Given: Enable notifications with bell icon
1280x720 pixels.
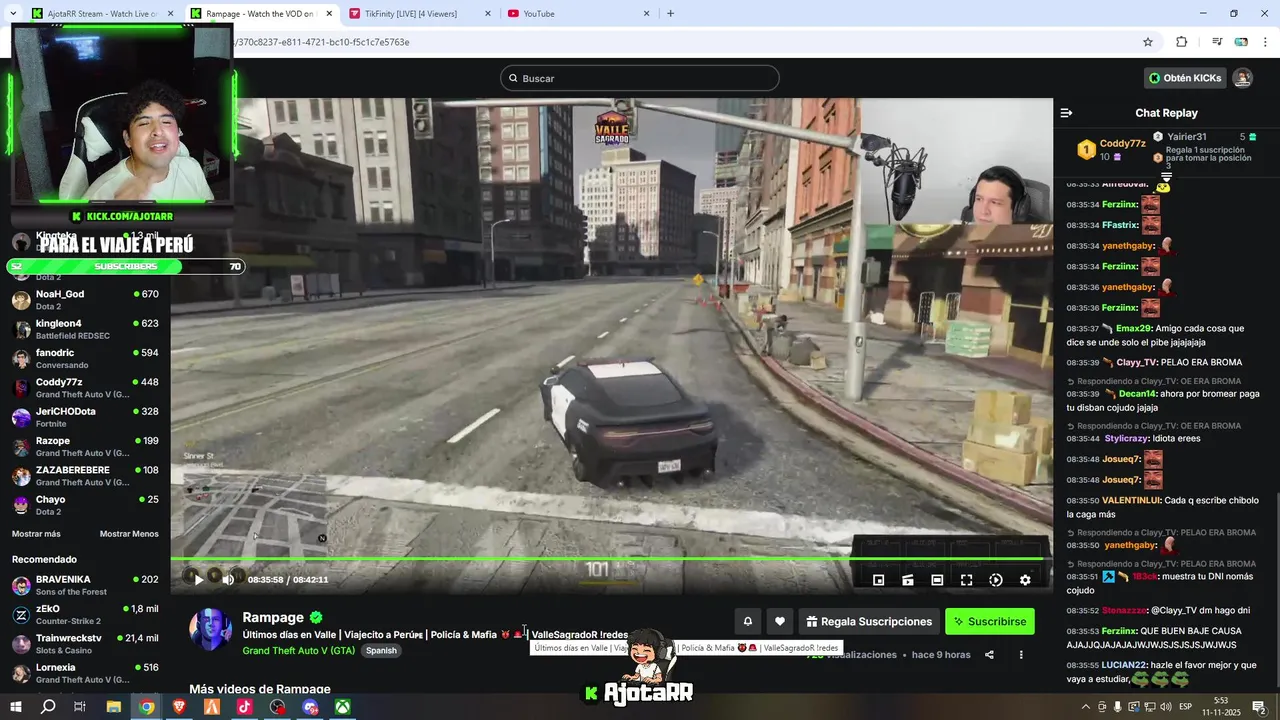Looking at the screenshot, I should pyautogui.click(x=747, y=621).
